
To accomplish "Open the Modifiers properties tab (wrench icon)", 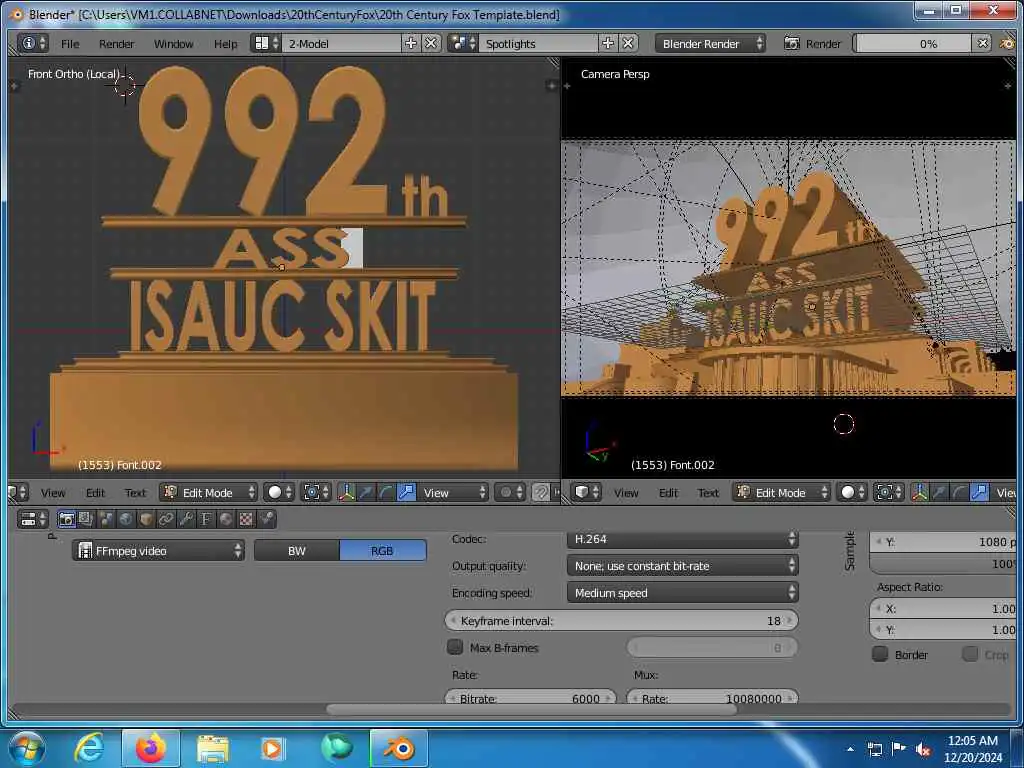I will (x=185, y=519).
